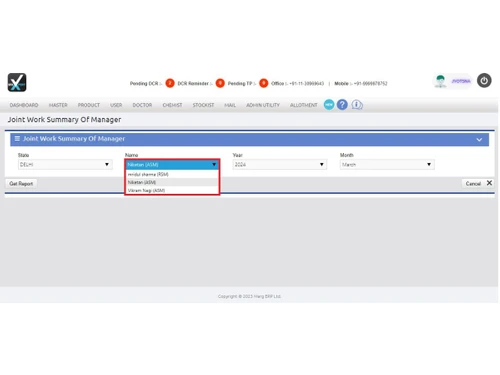This screenshot has height=375, width=500.
Task: Open the MAIL menu
Action: (230, 105)
